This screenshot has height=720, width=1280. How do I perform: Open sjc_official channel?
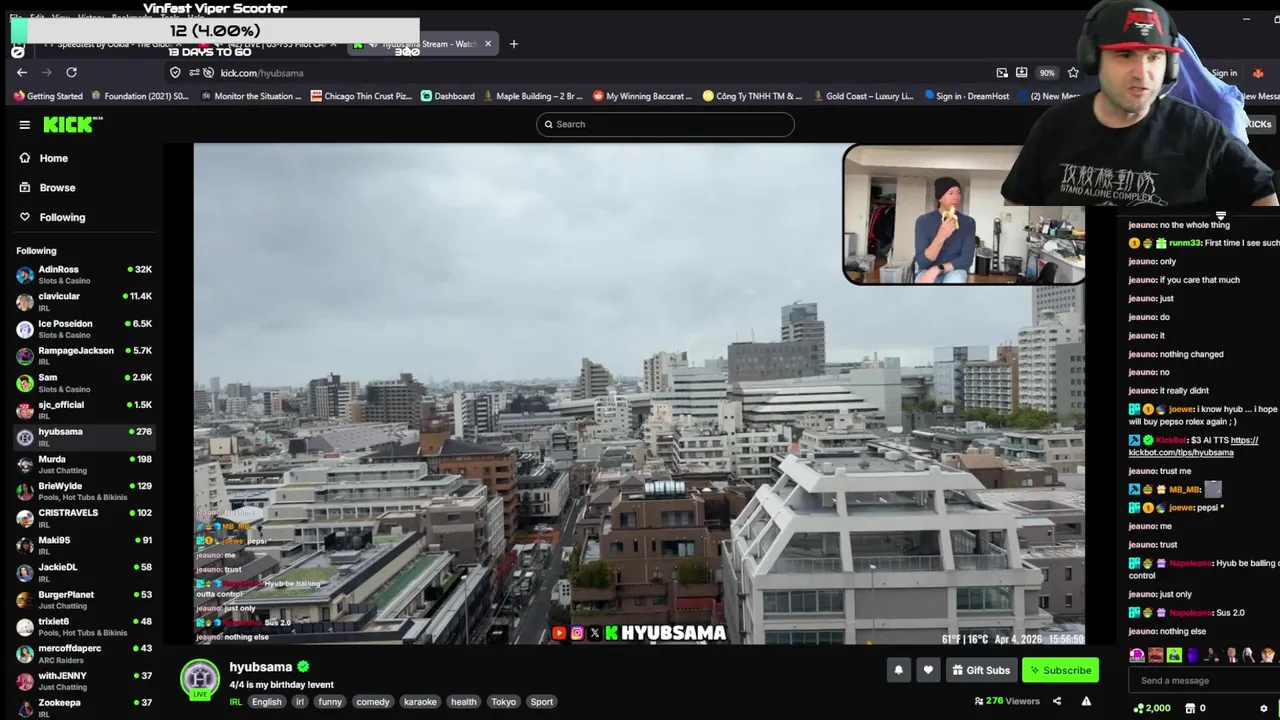84,409
